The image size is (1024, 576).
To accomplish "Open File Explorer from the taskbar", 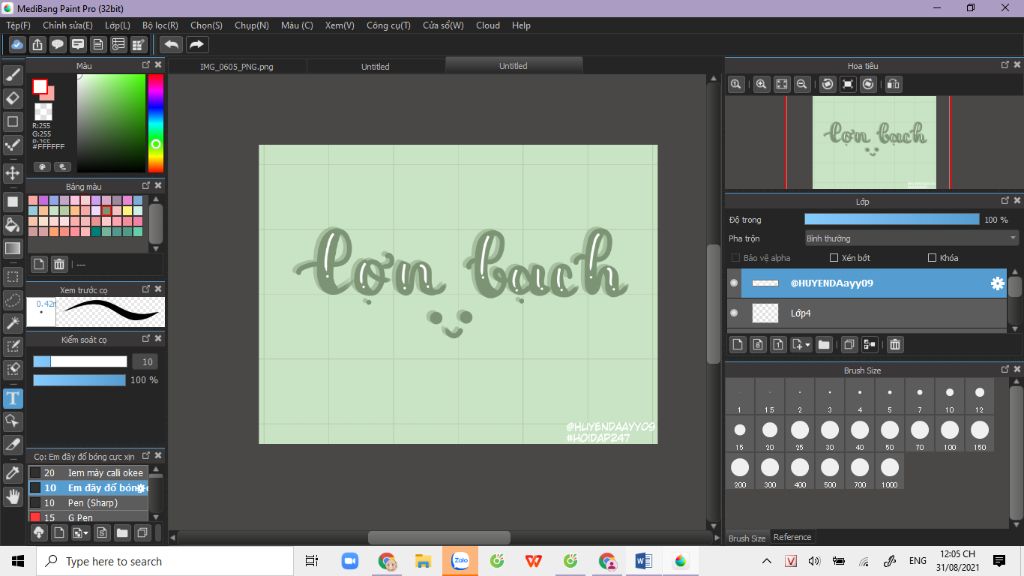I will (x=423, y=561).
